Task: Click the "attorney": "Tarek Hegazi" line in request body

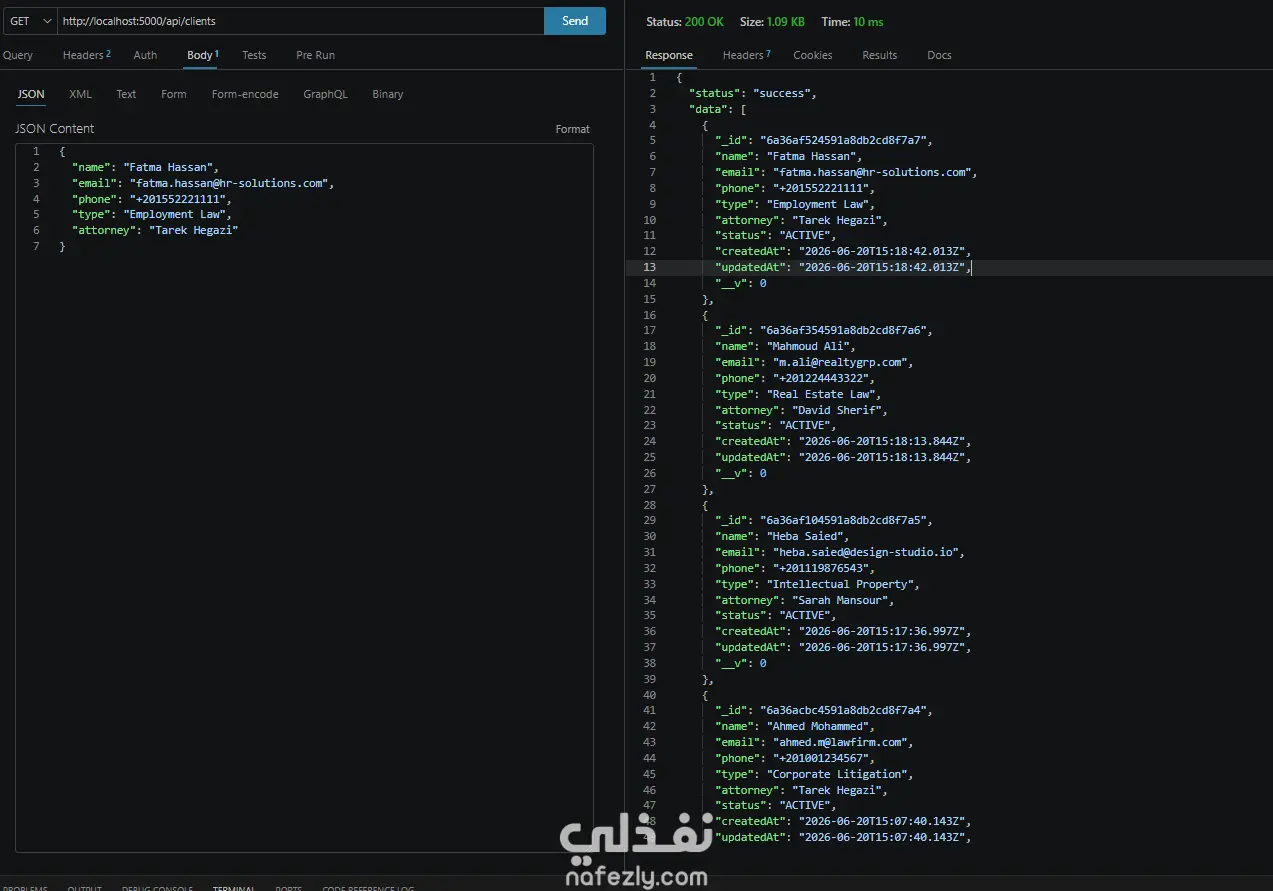Action: 155,230
